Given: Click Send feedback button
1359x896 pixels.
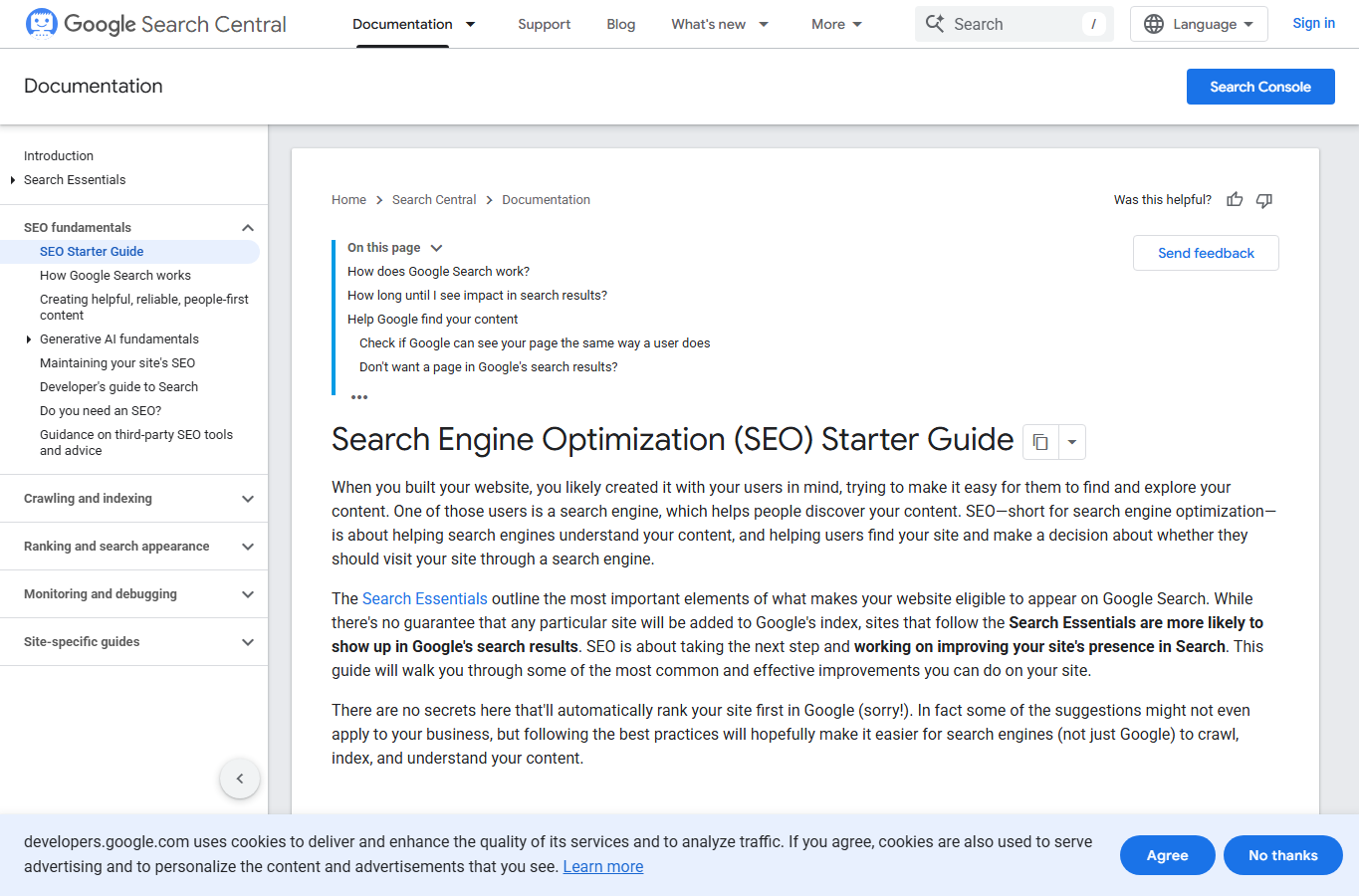Looking at the screenshot, I should point(1206,253).
